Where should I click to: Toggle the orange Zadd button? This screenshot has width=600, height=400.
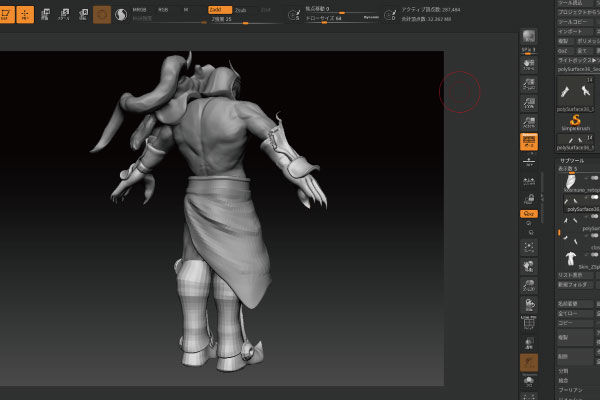coord(220,10)
